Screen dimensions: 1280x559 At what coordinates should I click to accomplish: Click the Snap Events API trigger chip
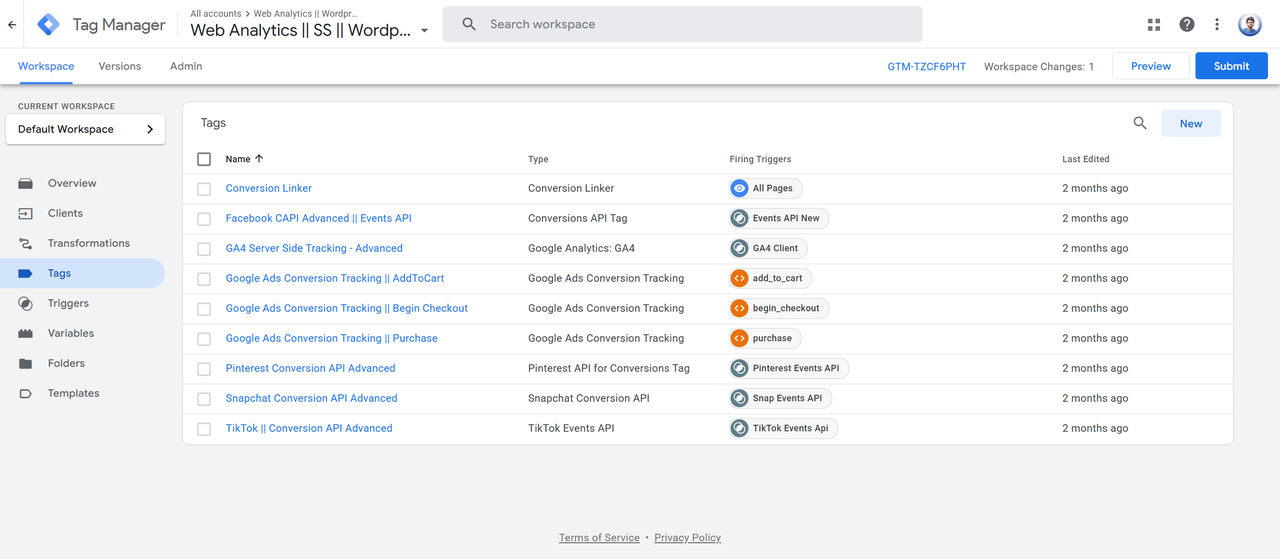tap(780, 398)
